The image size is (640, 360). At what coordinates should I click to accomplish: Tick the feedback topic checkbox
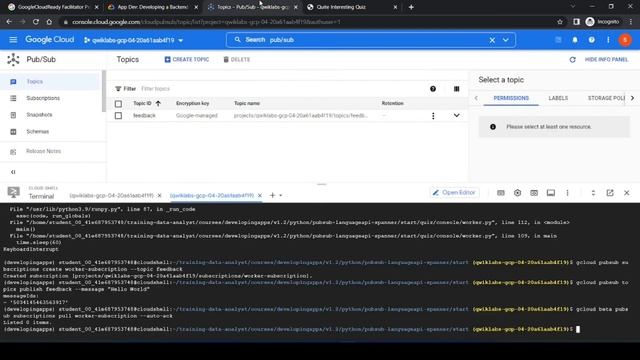tap(118, 116)
